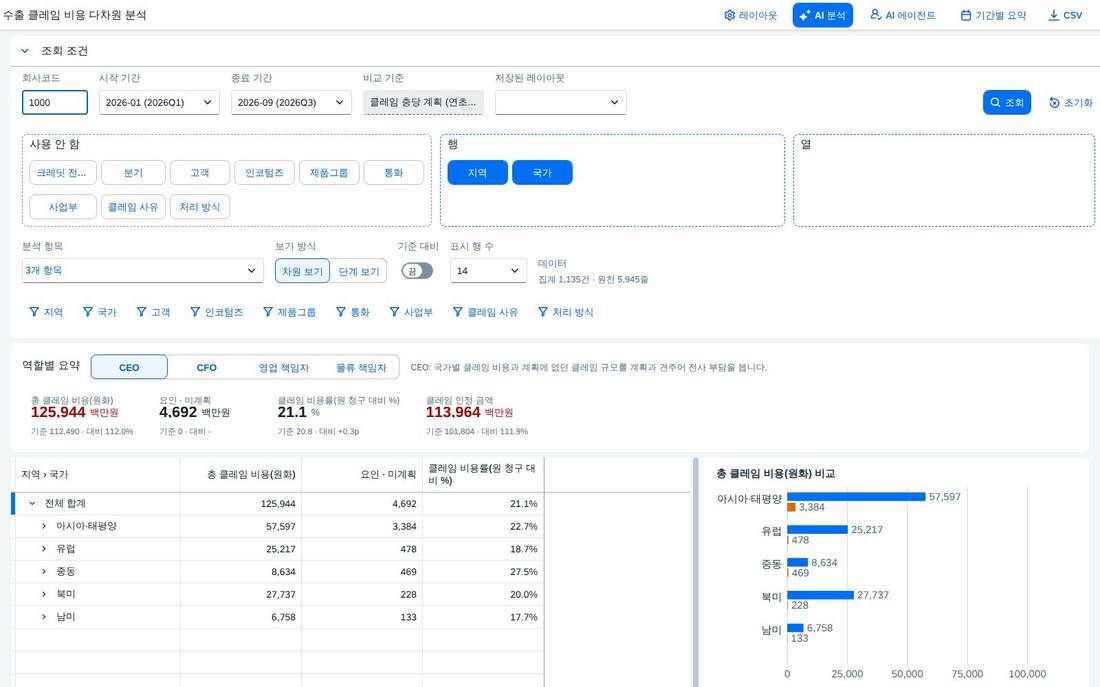1100x687 pixels.
Task: Open the 국가 filter funnel
Action: (88, 312)
